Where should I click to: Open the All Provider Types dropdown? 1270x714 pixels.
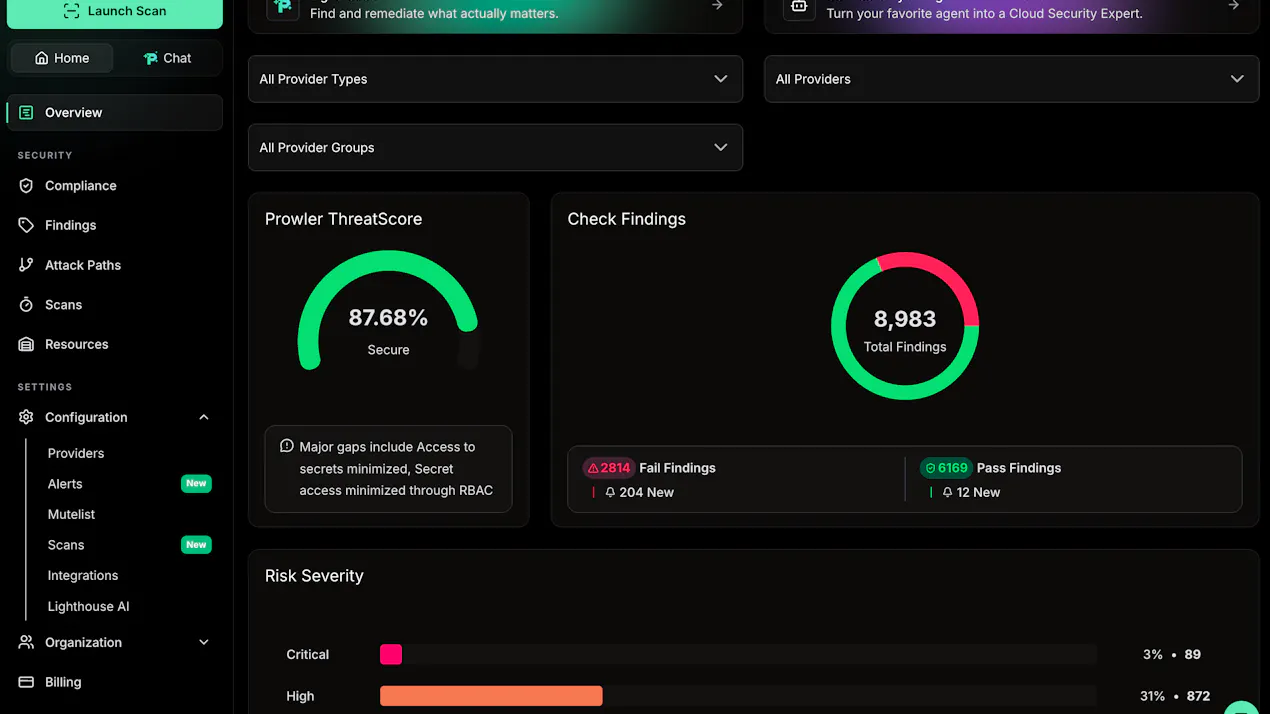(x=495, y=79)
